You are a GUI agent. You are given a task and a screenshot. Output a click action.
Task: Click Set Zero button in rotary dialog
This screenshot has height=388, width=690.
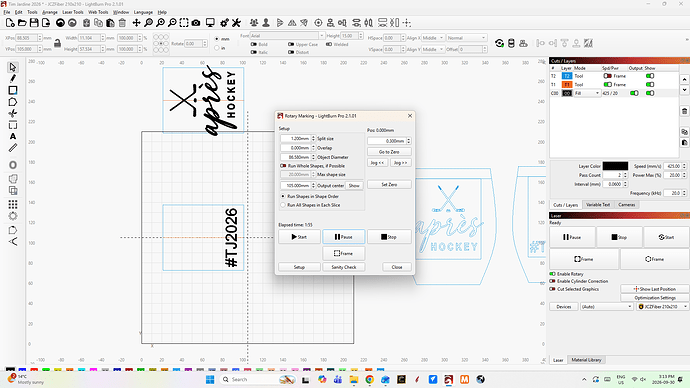tap(389, 184)
